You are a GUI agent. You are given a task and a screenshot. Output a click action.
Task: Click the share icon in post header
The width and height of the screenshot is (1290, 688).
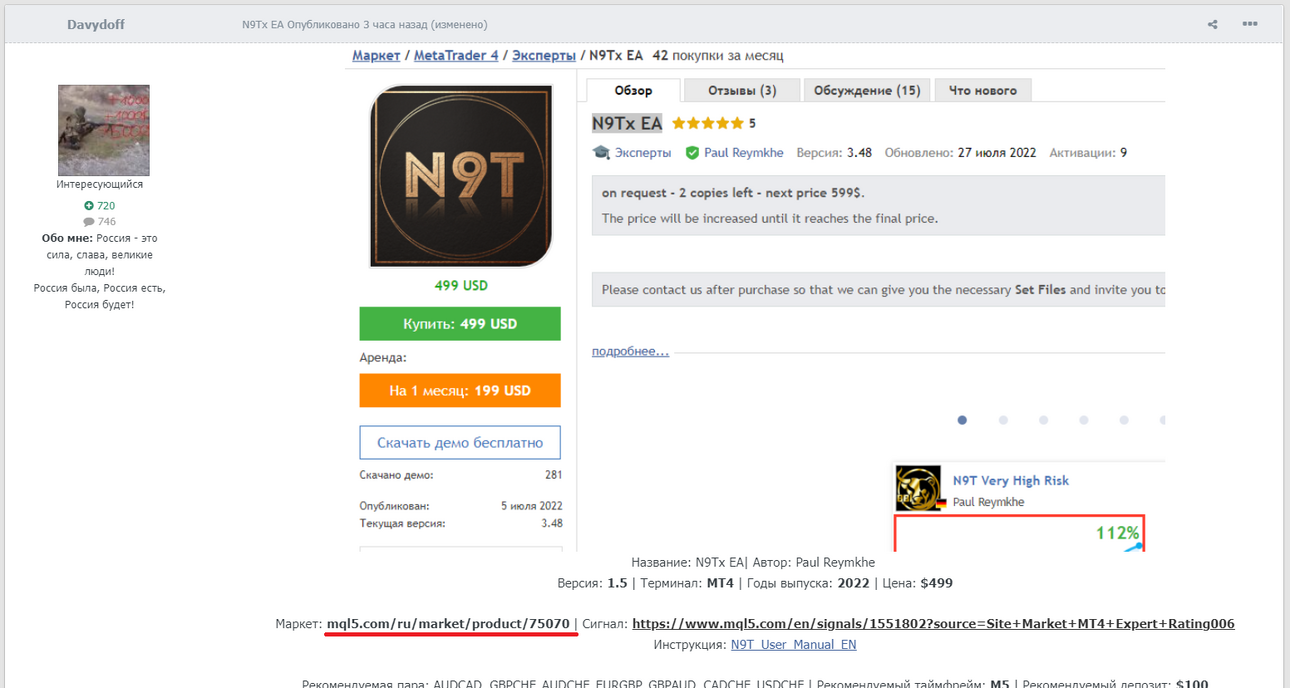tap(1212, 24)
